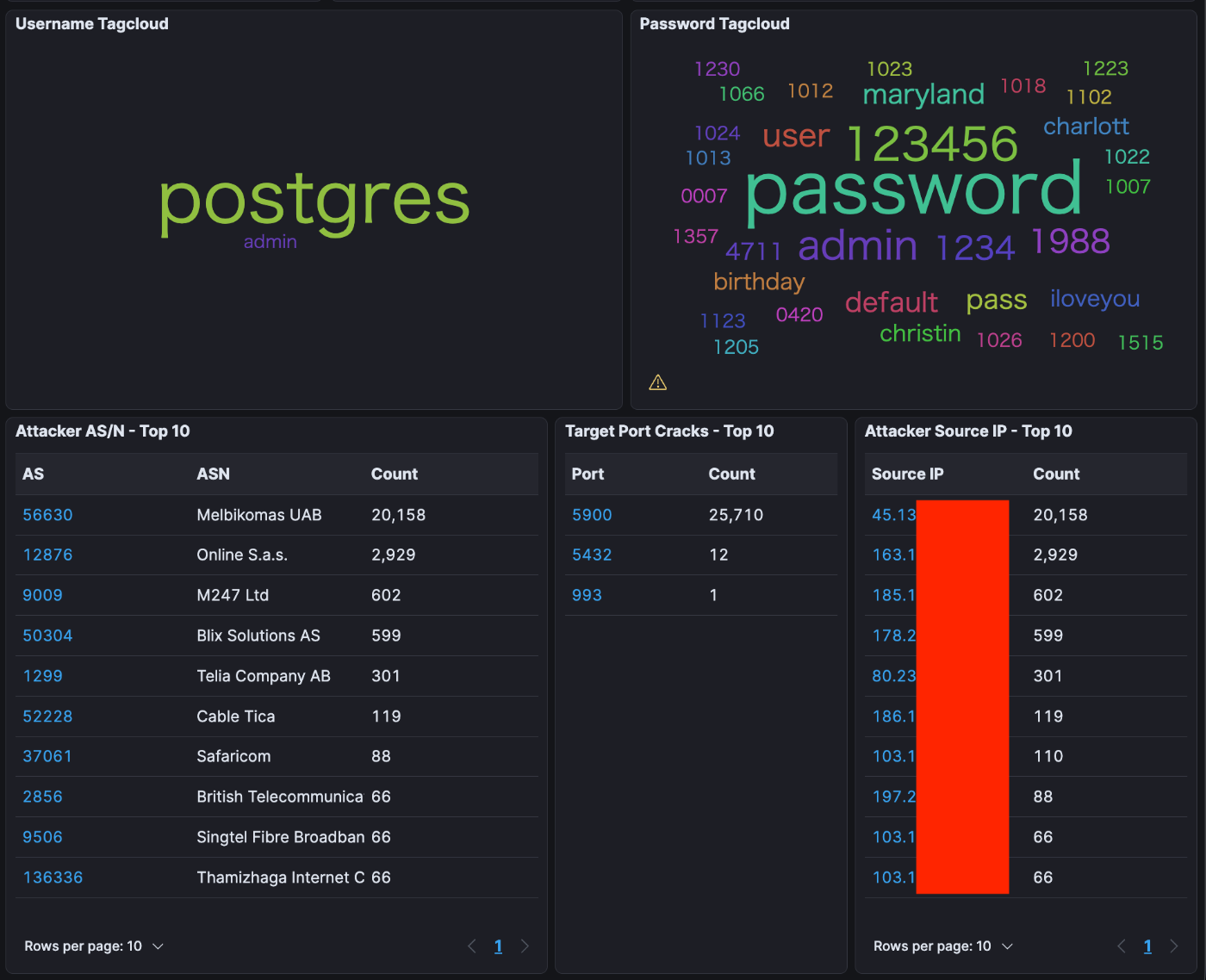The image size is (1206, 980).
Task: Click port 5900 link
Action: (592, 515)
